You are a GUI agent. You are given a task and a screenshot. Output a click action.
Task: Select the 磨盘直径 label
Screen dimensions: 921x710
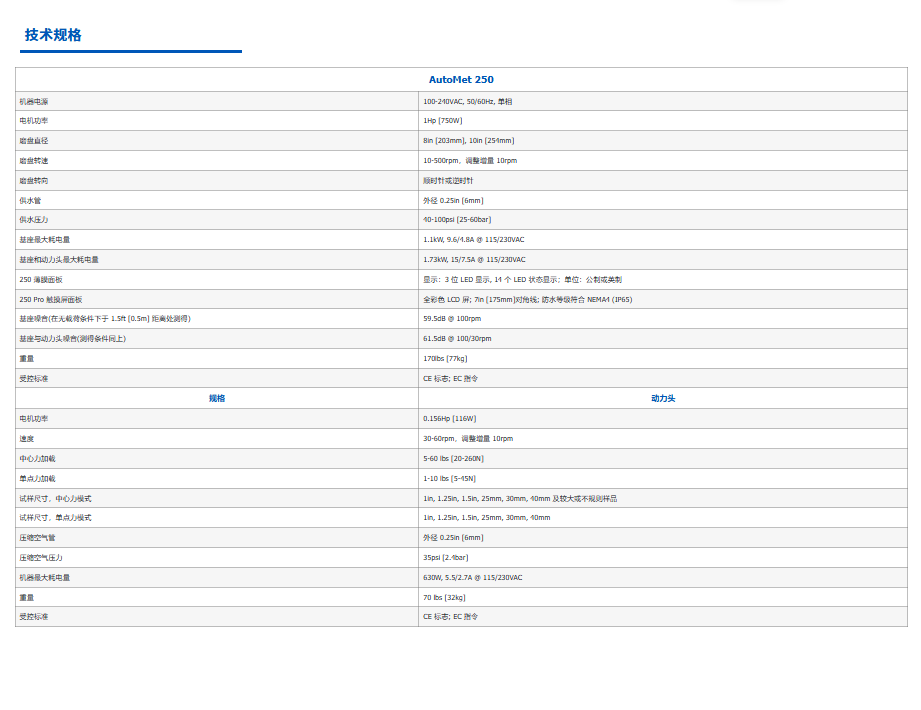34,141
